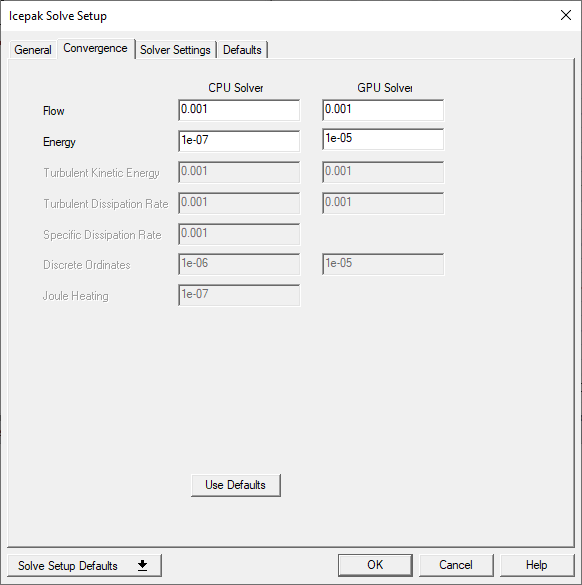Click the GPU Solver column header
Viewport: 582px width, 585px height.
click(x=385, y=88)
